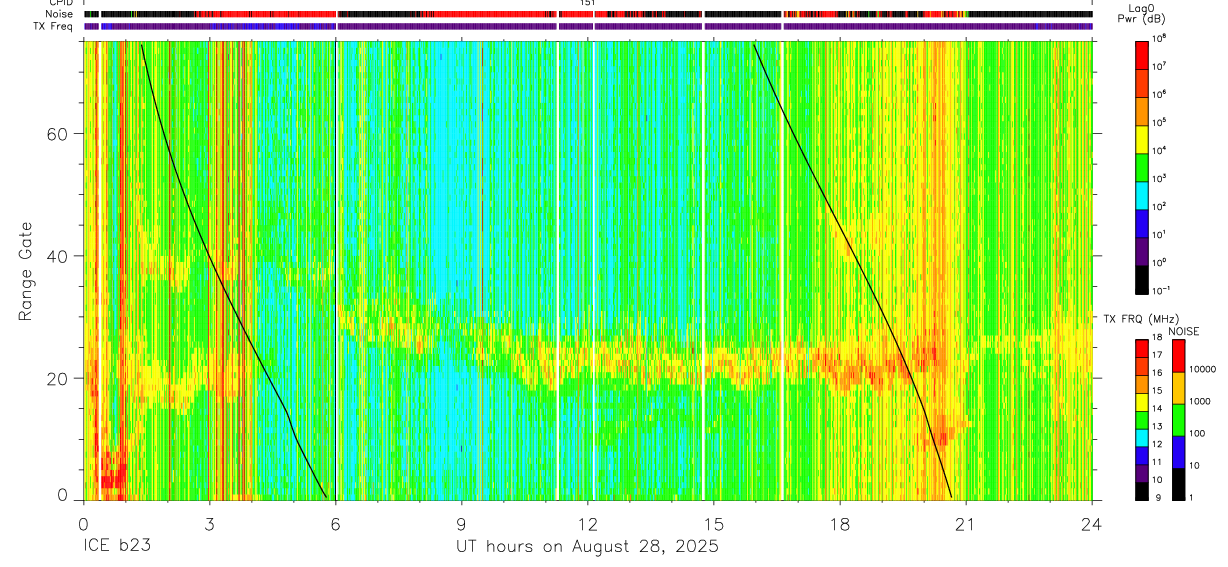Screen dimensions: 1228x567
Task: Click the red top segment of Lag0 power colorbar
Action: tap(1142, 54)
